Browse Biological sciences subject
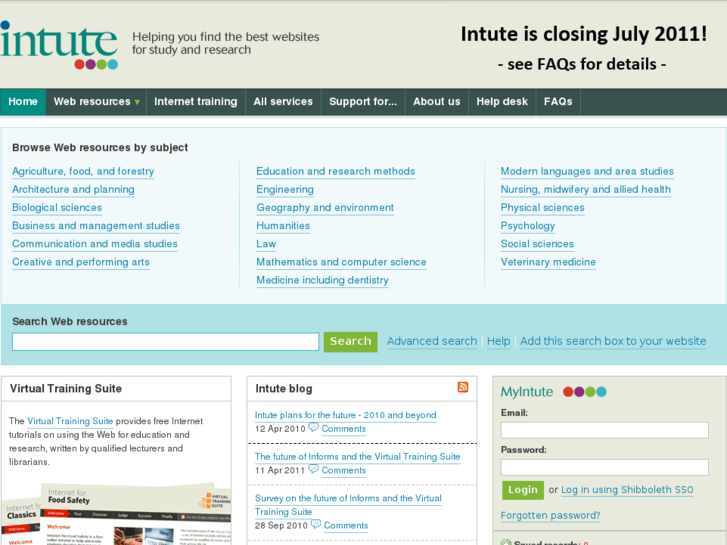727x545 pixels. [57, 207]
